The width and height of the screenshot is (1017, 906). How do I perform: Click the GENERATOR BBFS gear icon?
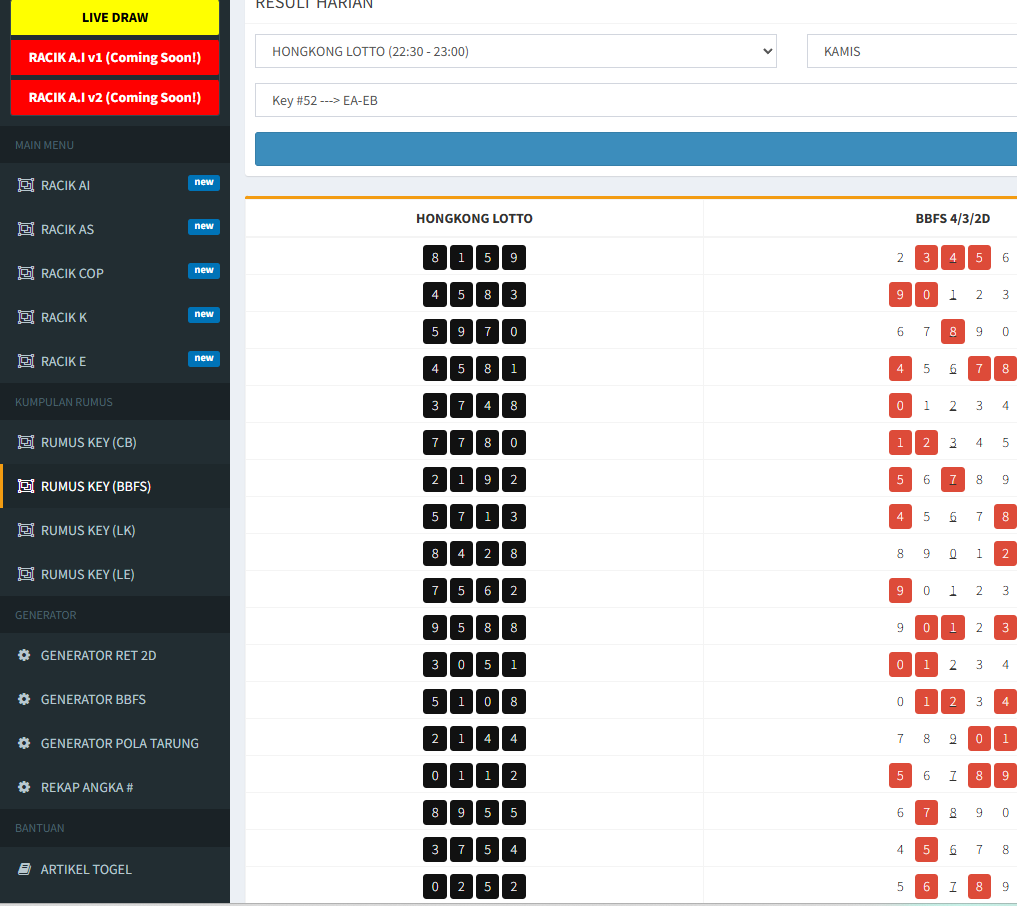coord(24,699)
